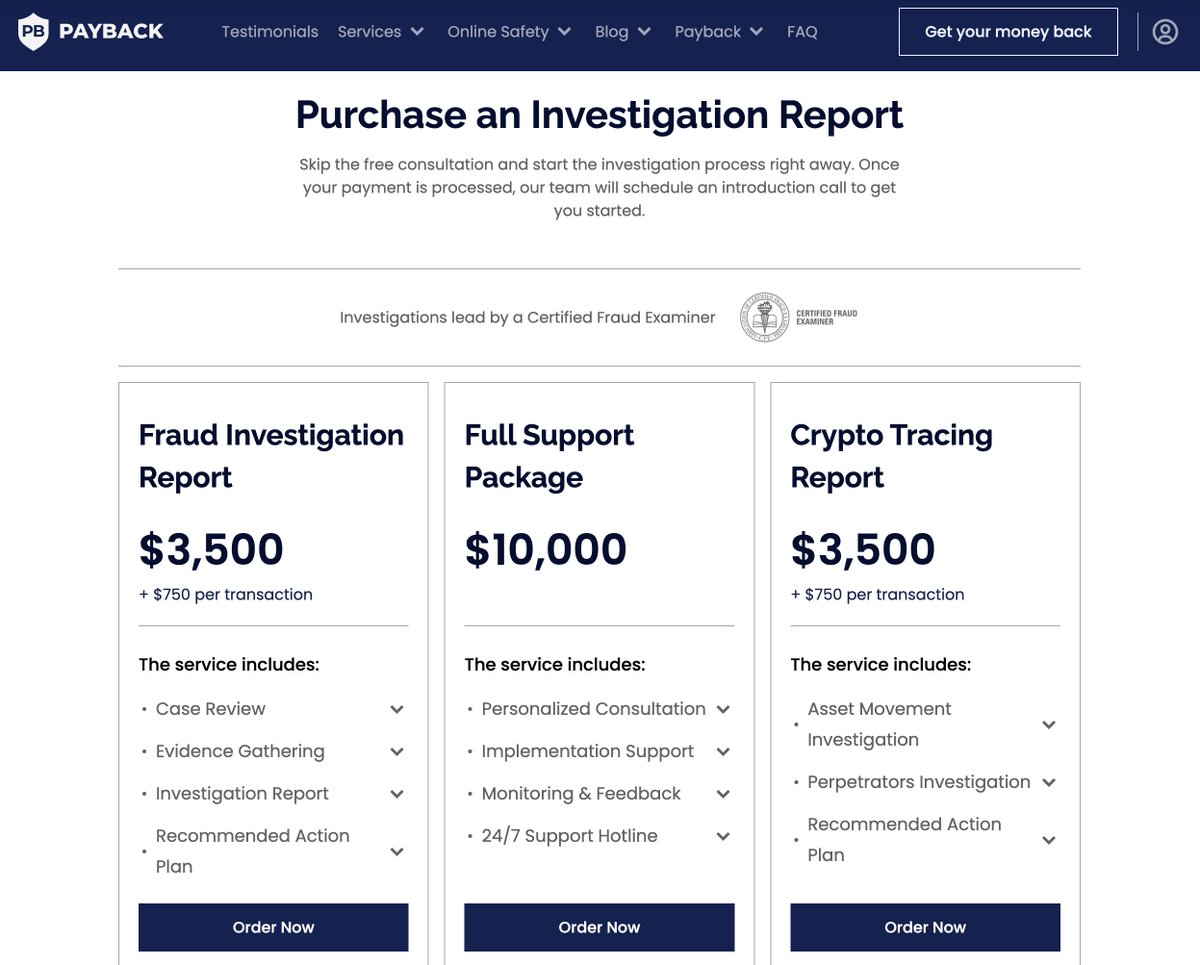Open the user account profile icon

click(1165, 32)
